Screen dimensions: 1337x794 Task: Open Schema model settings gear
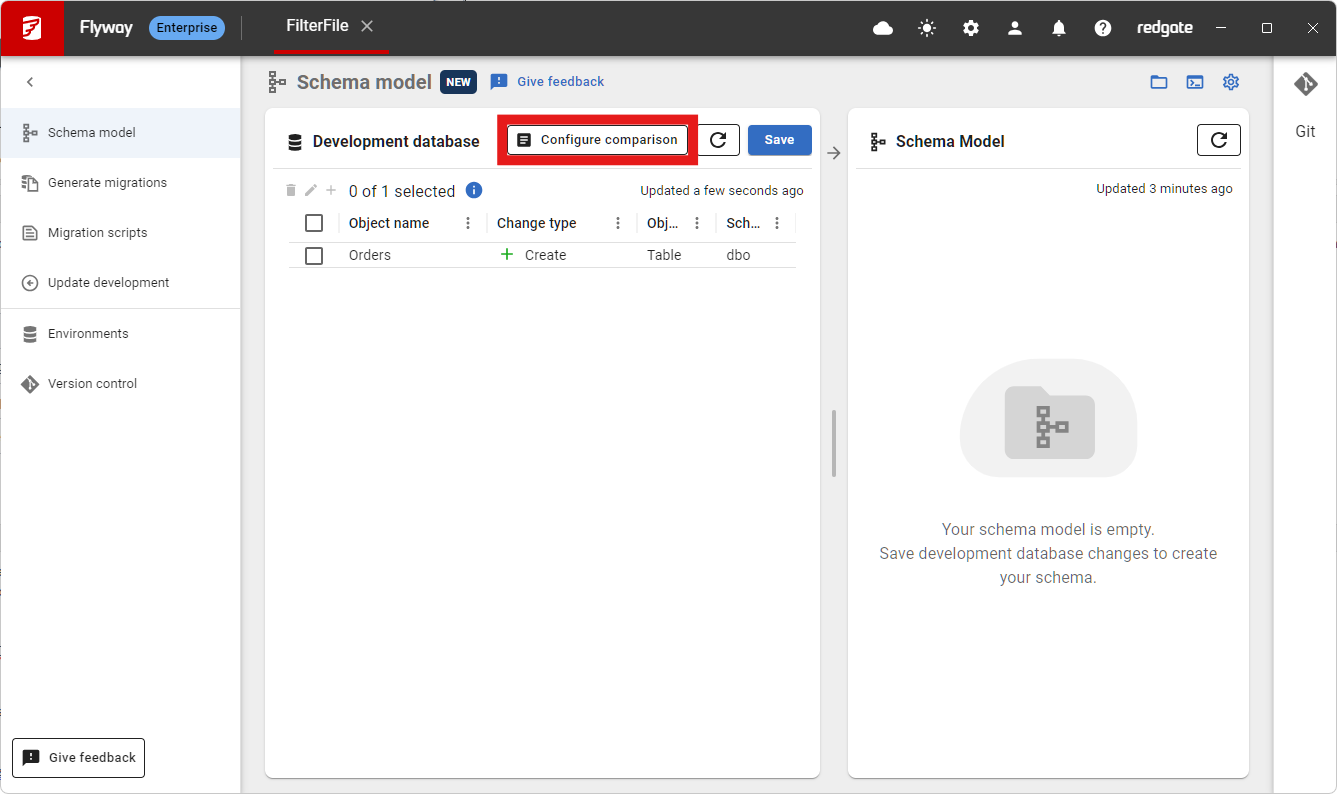pyautogui.click(x=1231, y=82)
